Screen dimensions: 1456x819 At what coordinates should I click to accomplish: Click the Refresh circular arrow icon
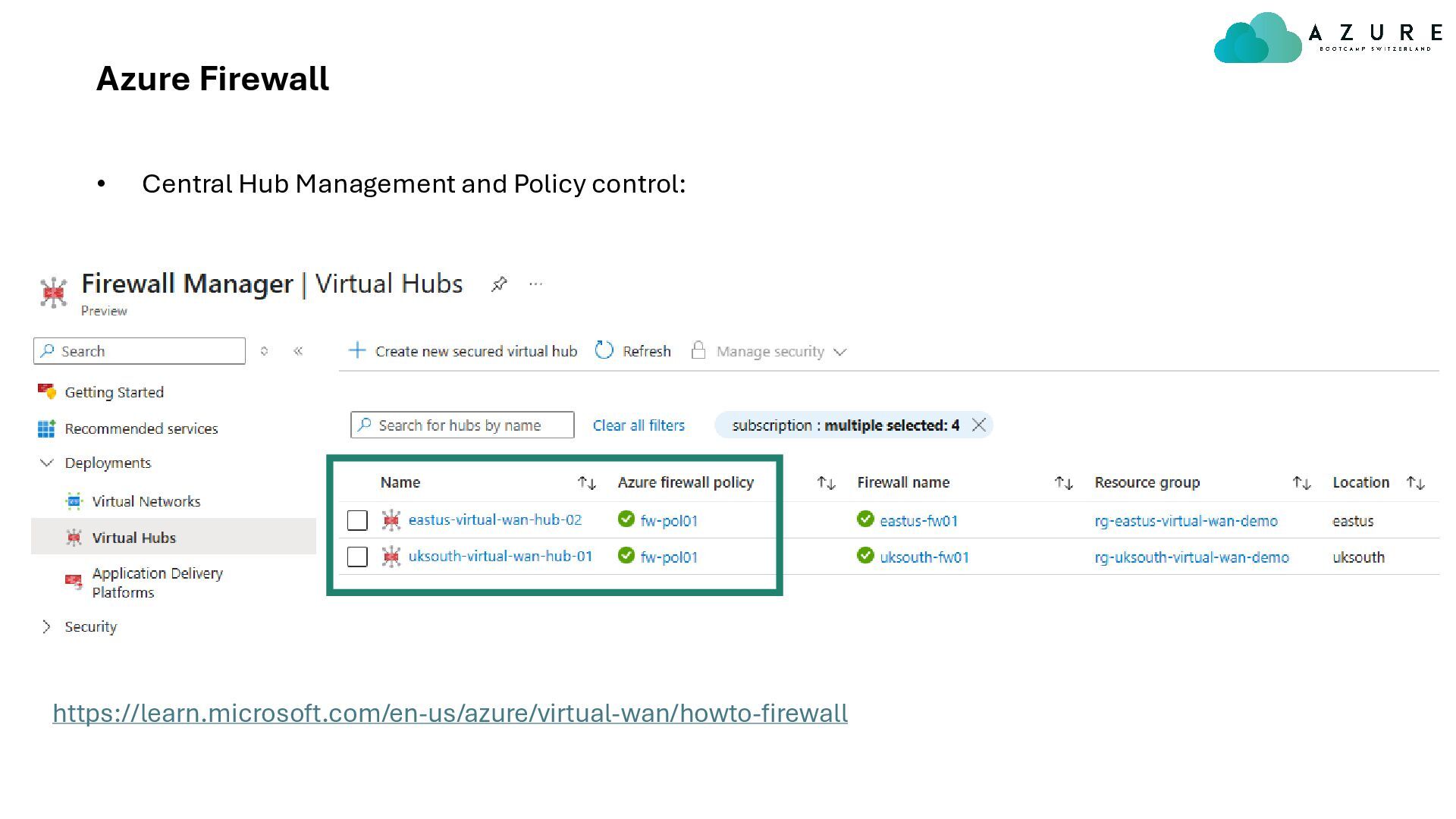[604, 350]
